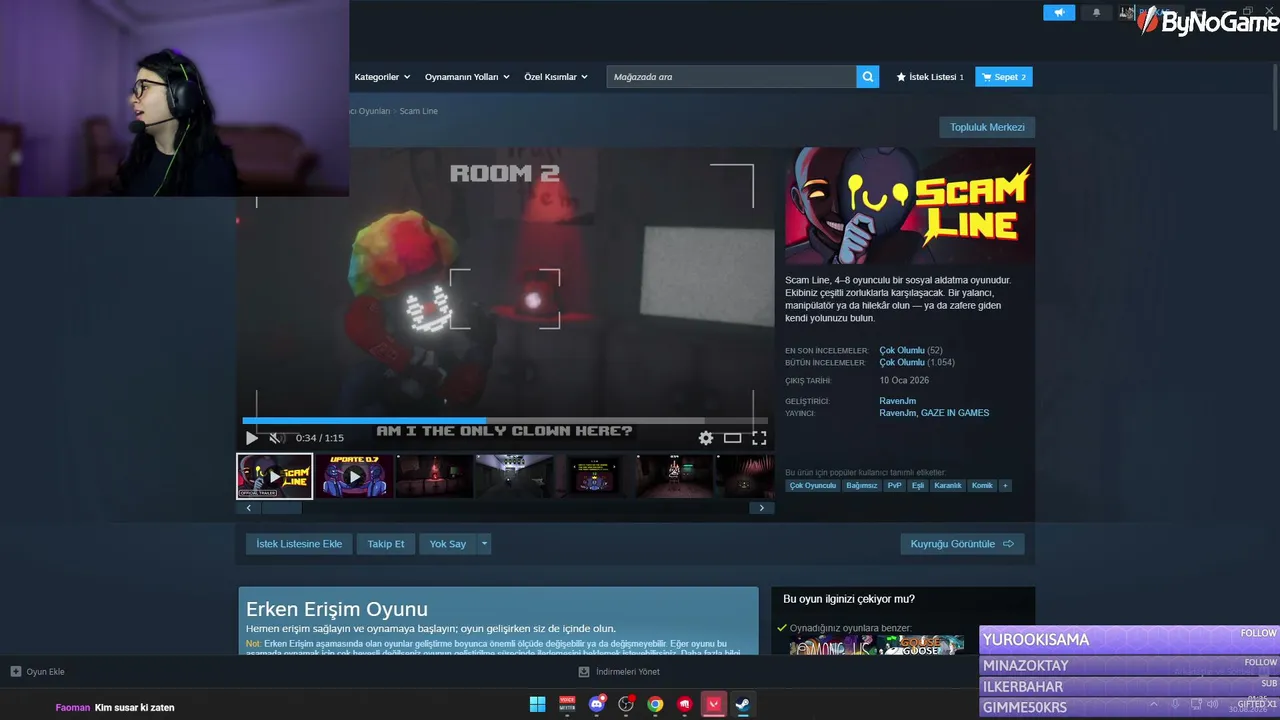Toggle theater mode on the trailer
The width and height of the screenshot is (1280, 720).
(x=733, y=438)
